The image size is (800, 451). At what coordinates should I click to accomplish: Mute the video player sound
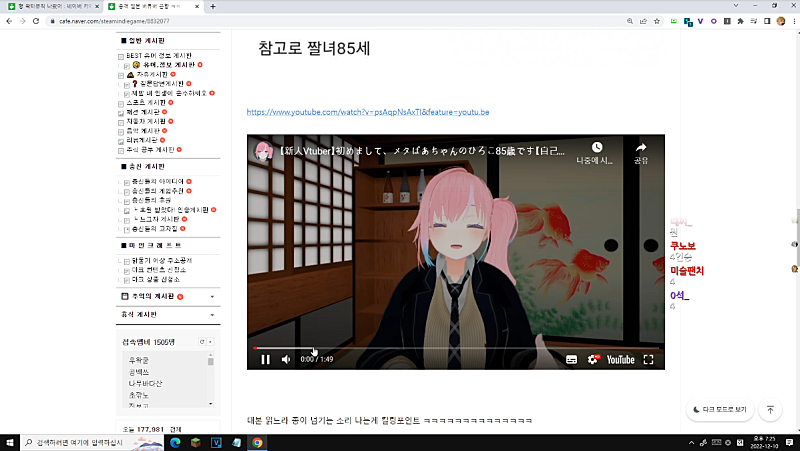tap(286, 360)
